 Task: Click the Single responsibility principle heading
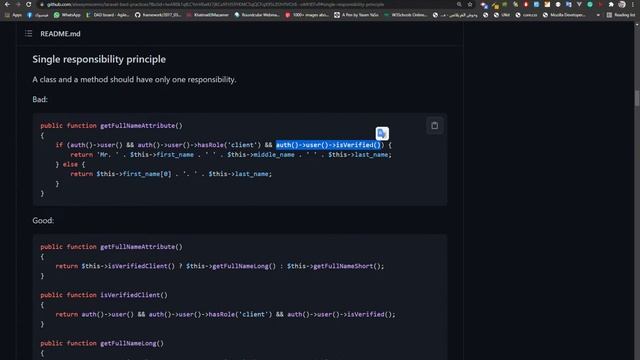click(x=99, y=59)
